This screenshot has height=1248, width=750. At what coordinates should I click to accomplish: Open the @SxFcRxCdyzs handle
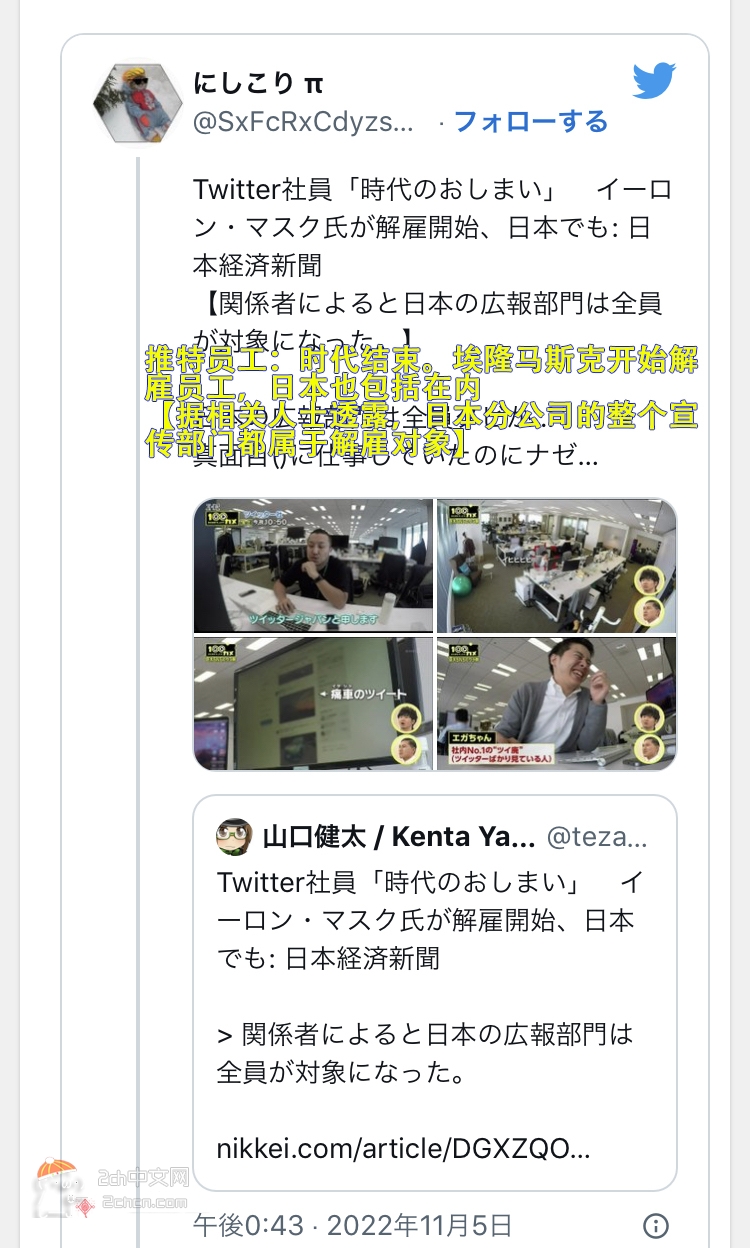pos(303,123)
